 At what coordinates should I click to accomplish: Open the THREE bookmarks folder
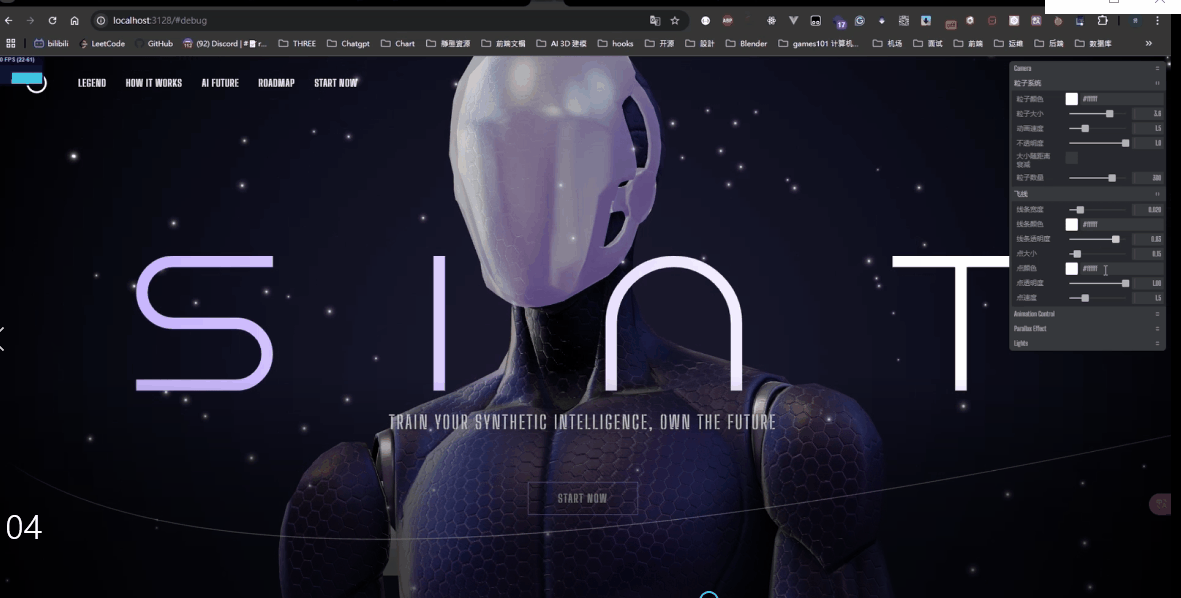(x=297, y=44)
